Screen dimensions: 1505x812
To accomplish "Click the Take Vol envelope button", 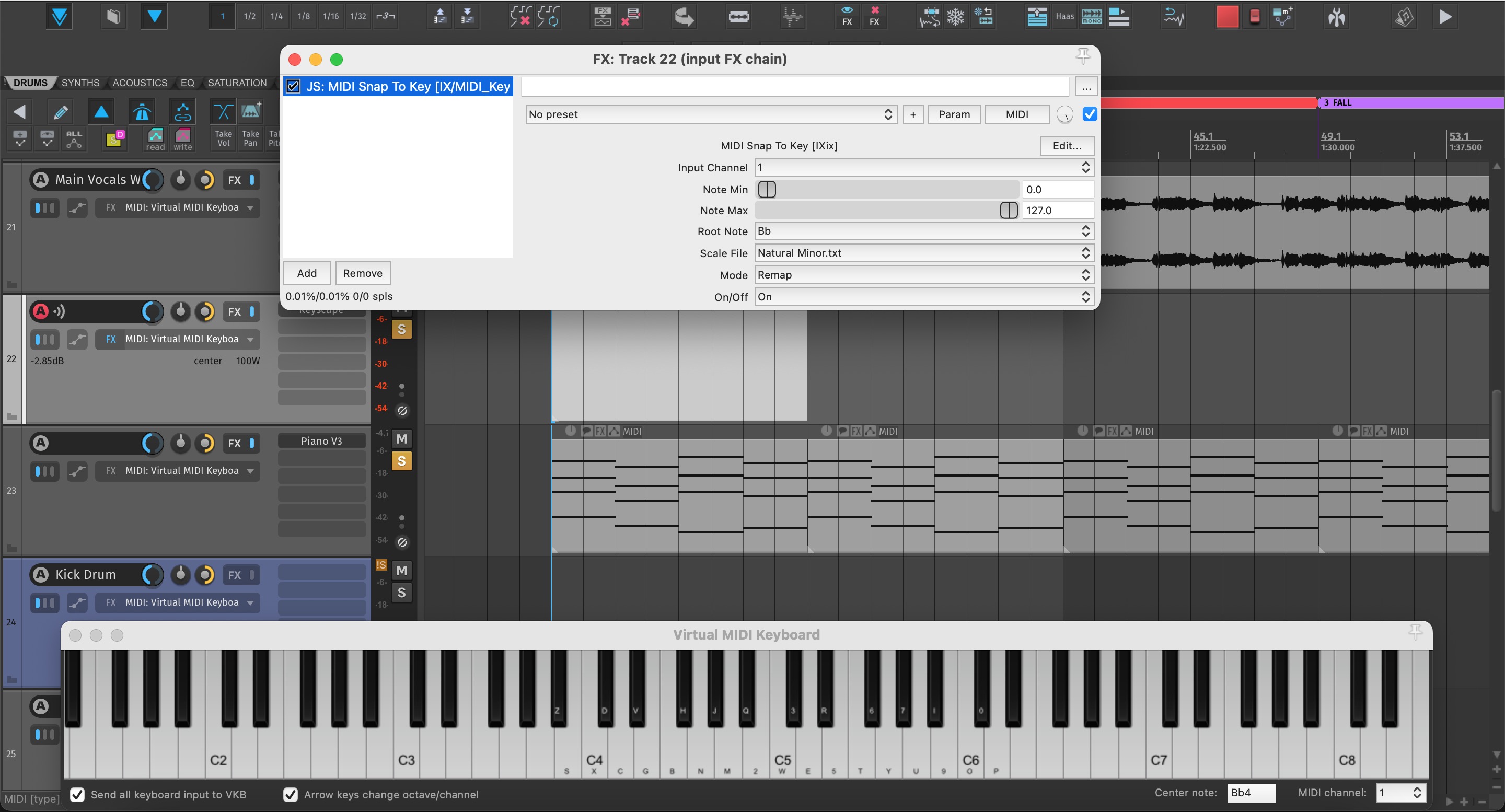I will click(x=223, y=138).
